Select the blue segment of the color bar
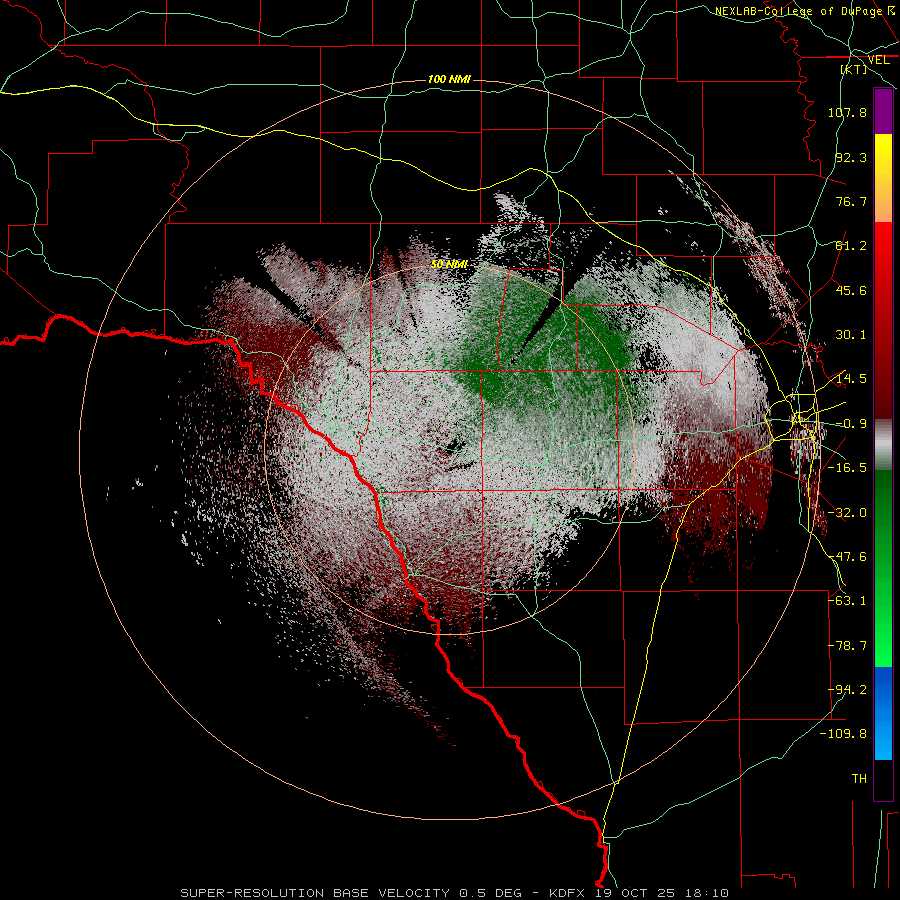This screenshot has height=900, width=900. [883, 713]
